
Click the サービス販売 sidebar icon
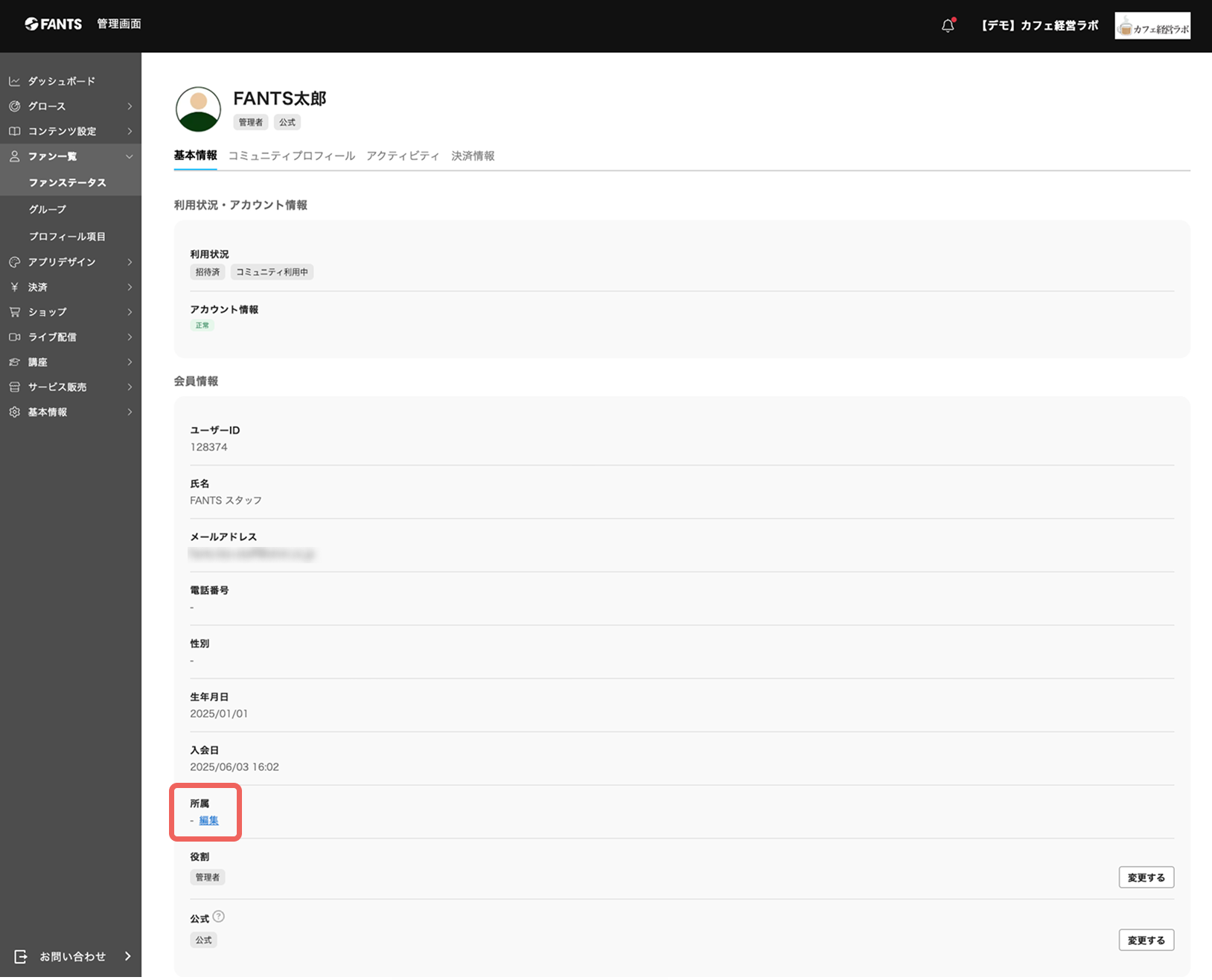click(x=14, y=387)
